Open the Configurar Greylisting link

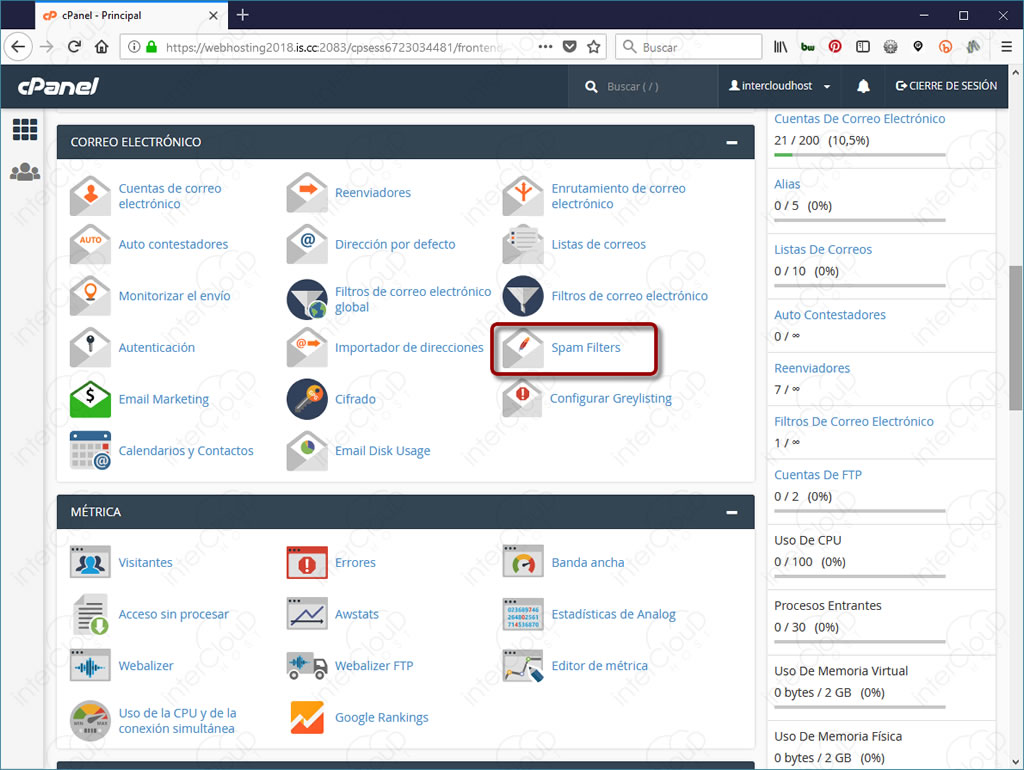pyautogui.click(x=611, y=398)
